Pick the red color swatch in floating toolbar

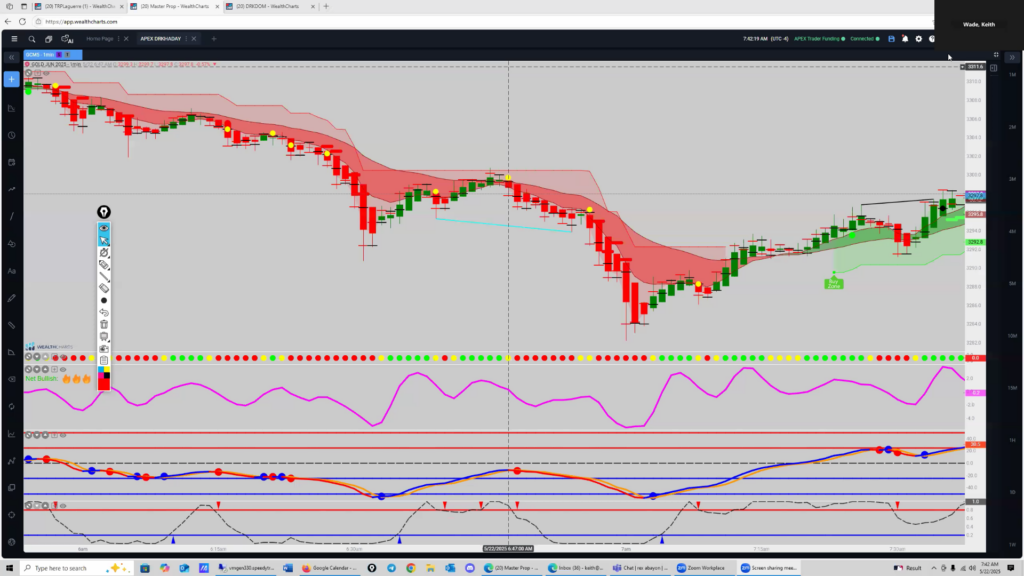coord(104,385)
